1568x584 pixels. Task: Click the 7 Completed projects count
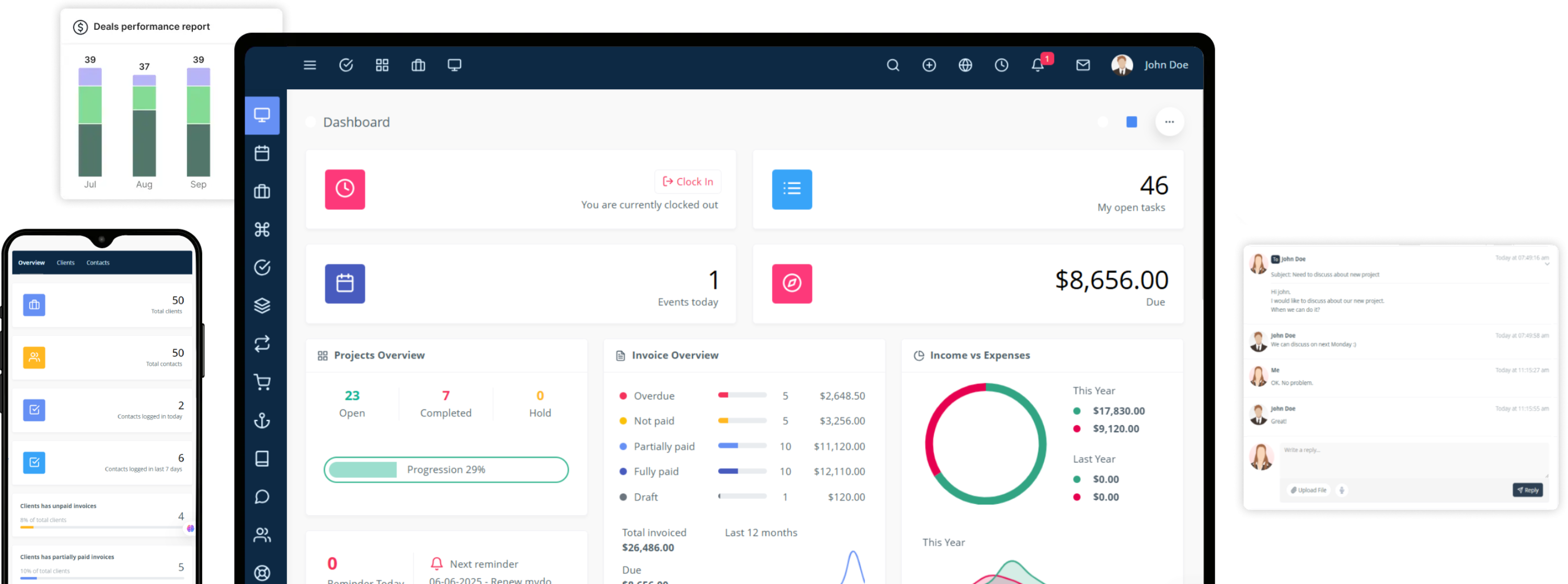(445, 395)
